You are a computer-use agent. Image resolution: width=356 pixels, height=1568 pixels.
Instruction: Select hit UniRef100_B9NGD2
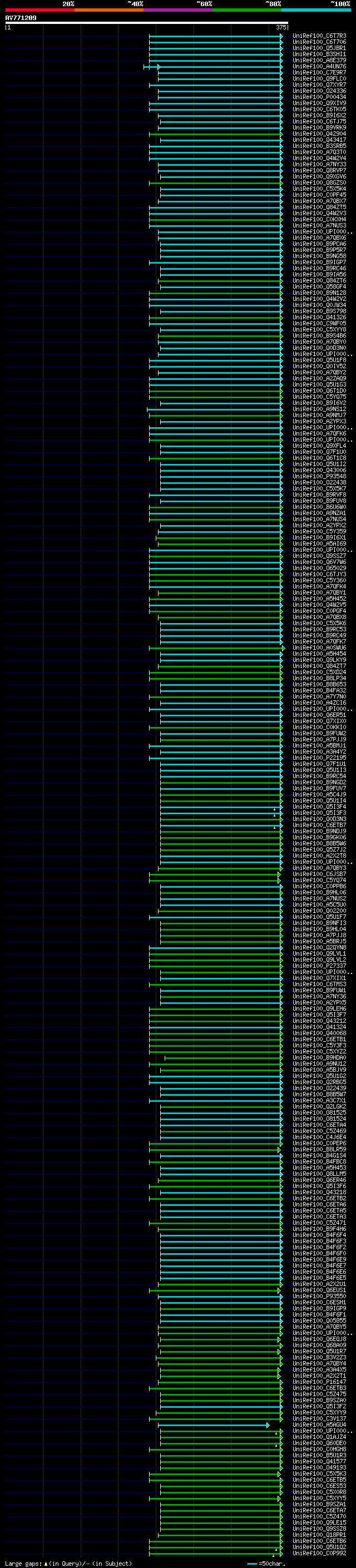(319, 782)
